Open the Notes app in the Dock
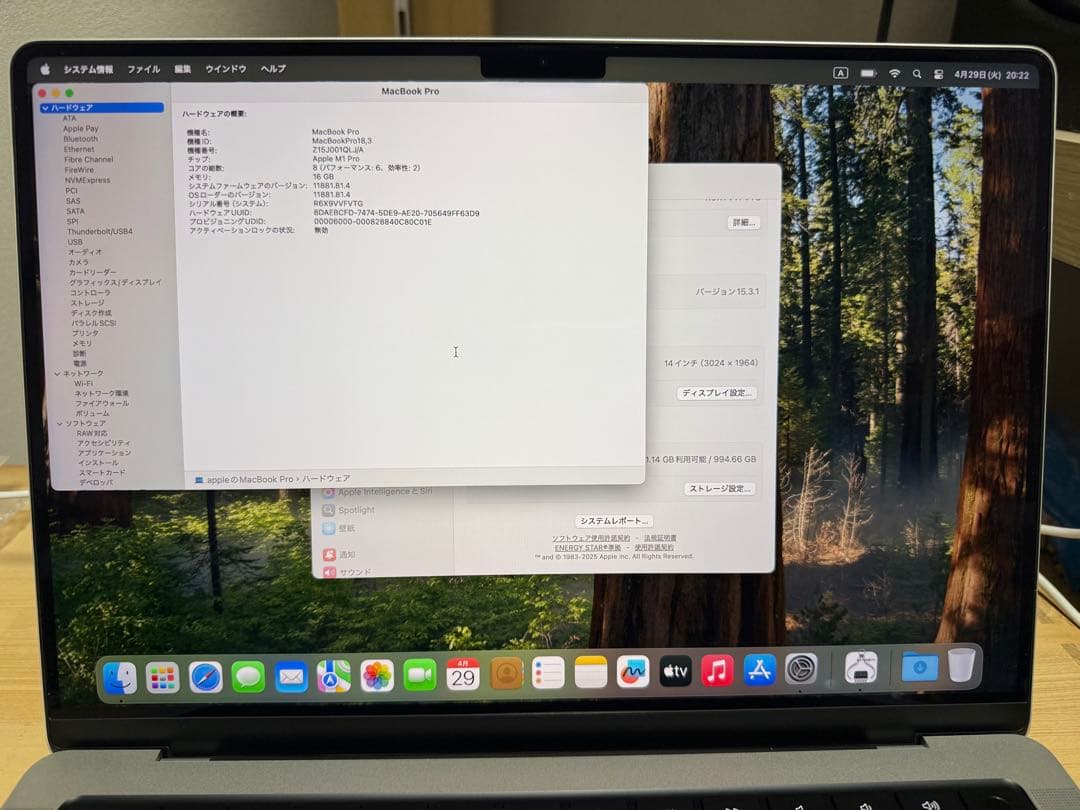Image resolution: width=1080 pixels, height=810 pixels. (591, 672)
